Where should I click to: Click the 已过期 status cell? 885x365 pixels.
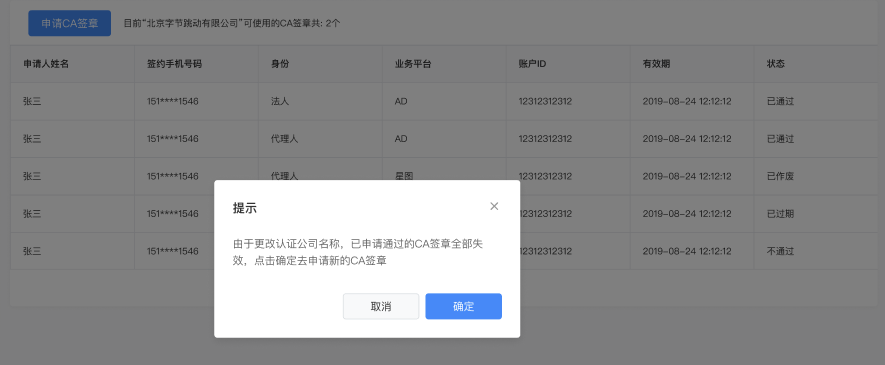(780, 214)
